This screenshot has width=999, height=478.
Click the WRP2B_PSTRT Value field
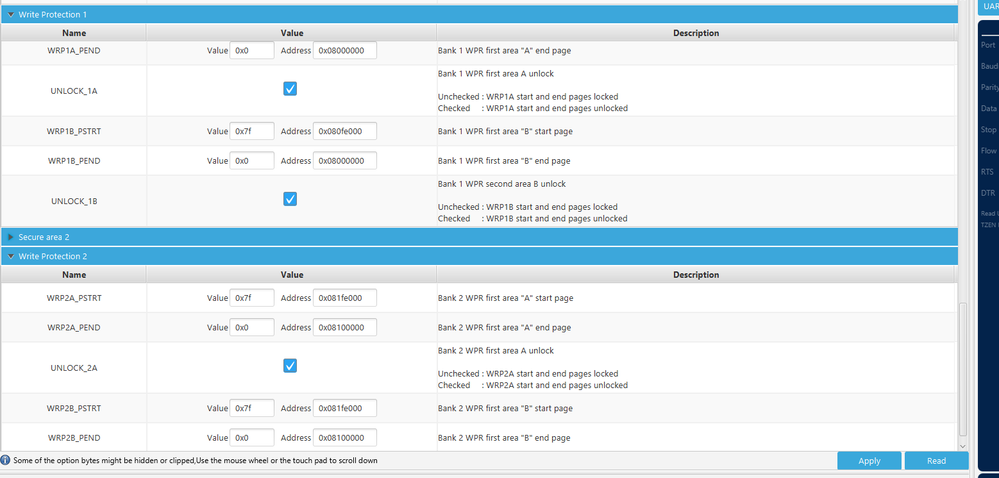pos(252,408)
